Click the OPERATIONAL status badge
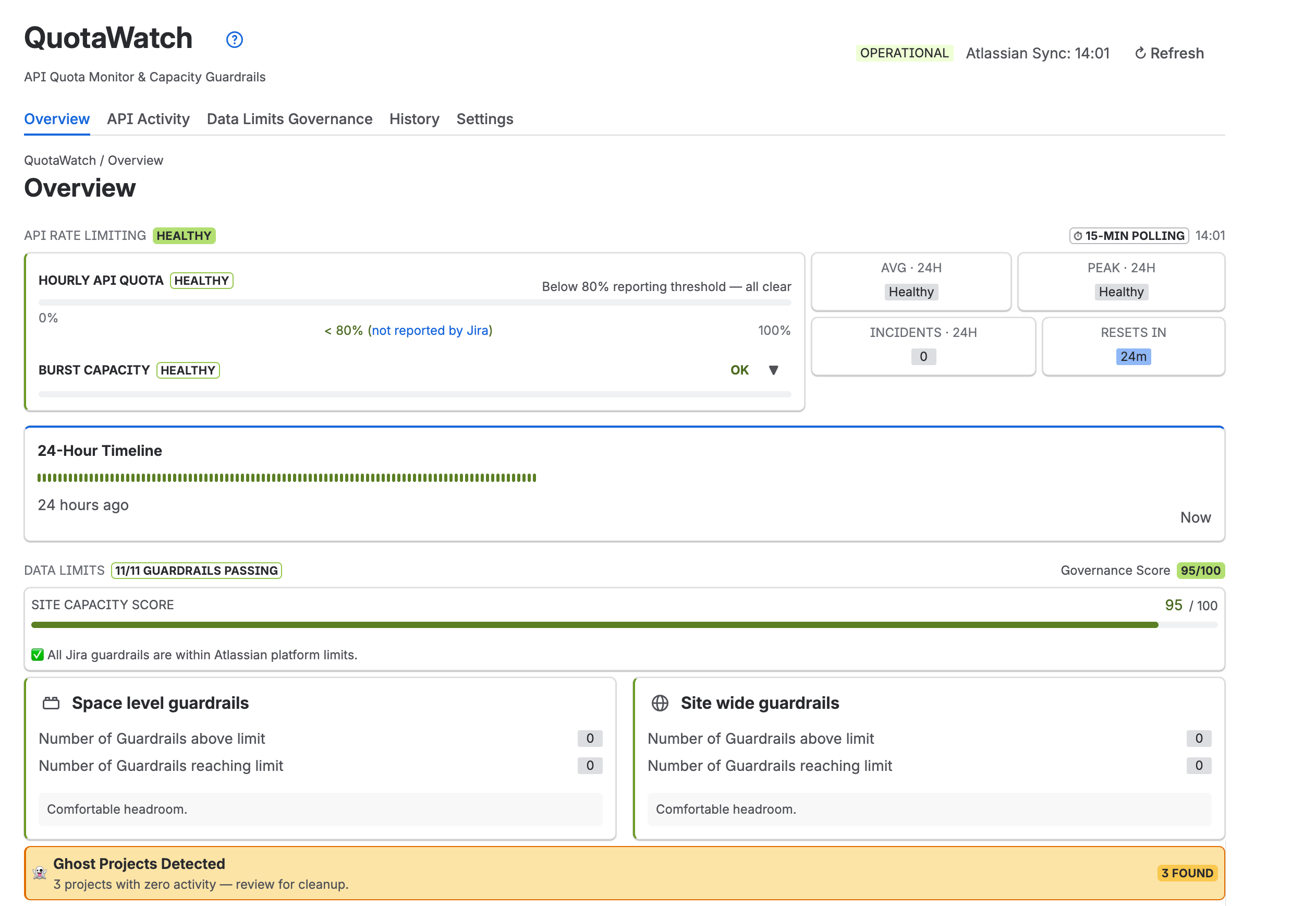Viewport: 1316px width, 906px height. tap(904, 53)
